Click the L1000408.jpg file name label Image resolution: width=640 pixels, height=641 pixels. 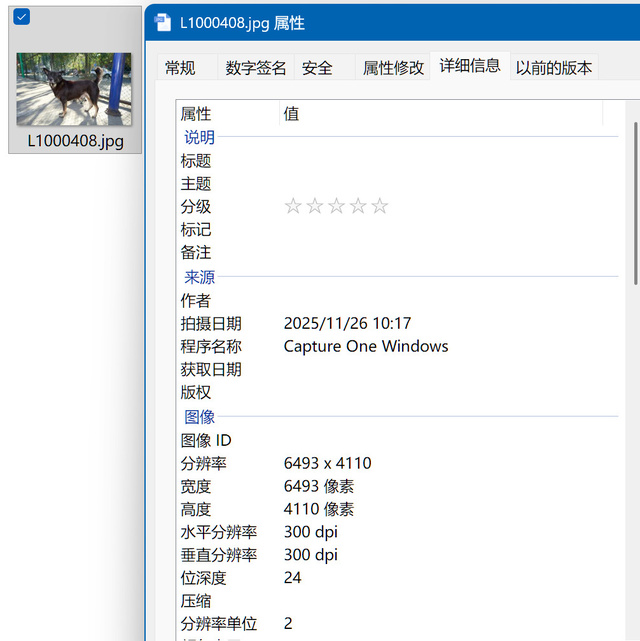(x=75, y=141)
